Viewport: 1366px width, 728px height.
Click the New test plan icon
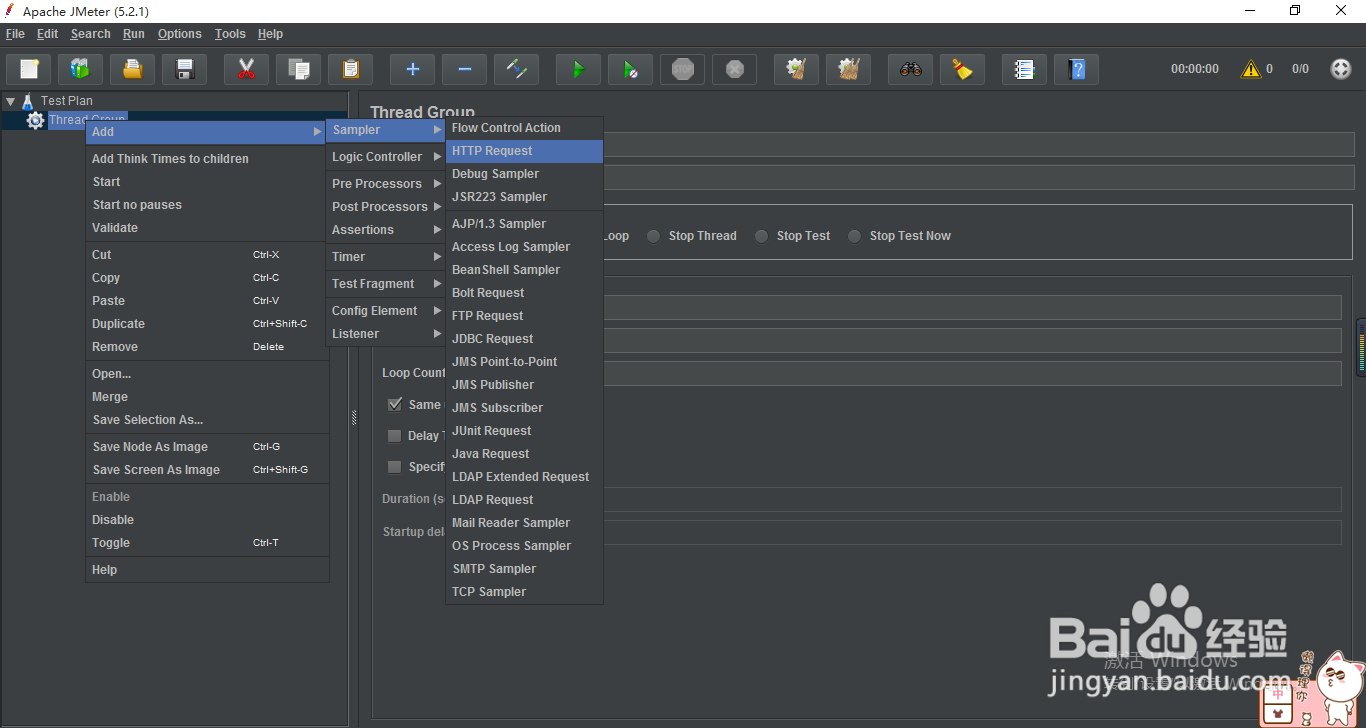(x=29, y=69)
